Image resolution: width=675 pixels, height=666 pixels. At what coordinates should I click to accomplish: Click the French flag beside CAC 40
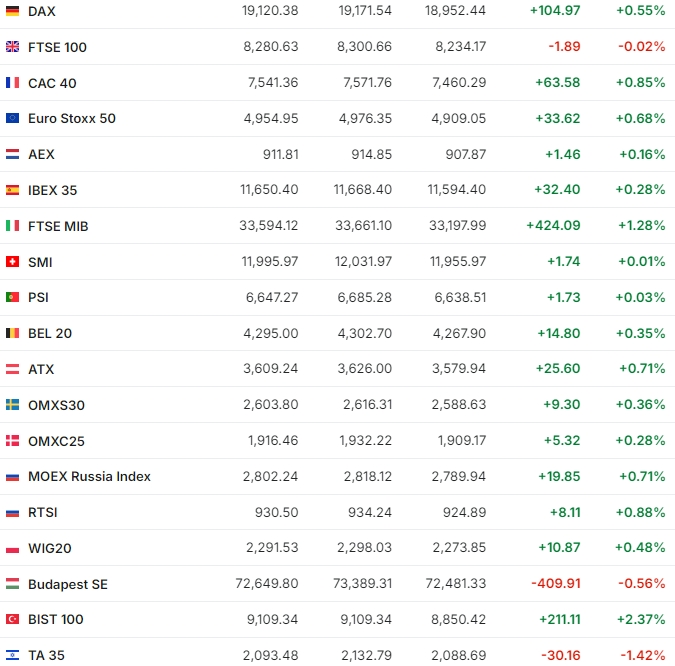tap(12, 83)
